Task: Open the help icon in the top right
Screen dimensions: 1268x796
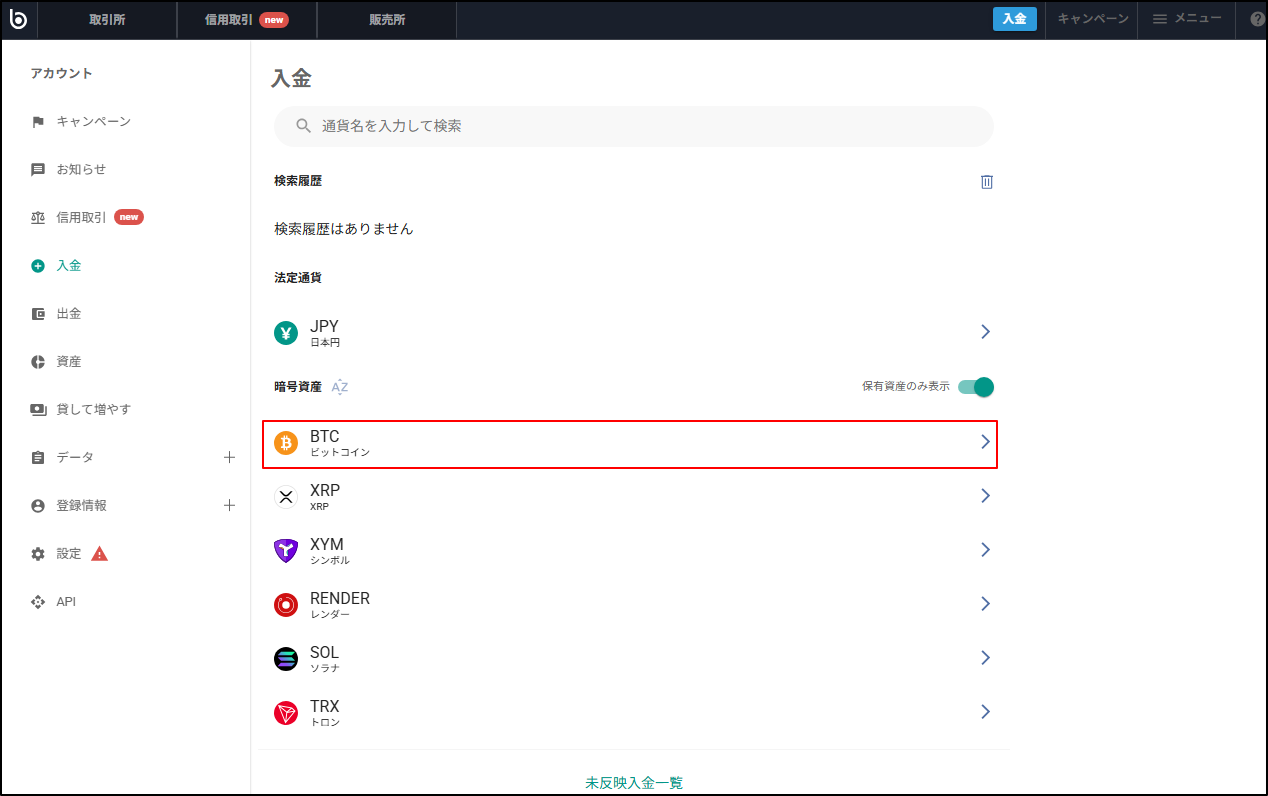Action: click(1257, 19)
